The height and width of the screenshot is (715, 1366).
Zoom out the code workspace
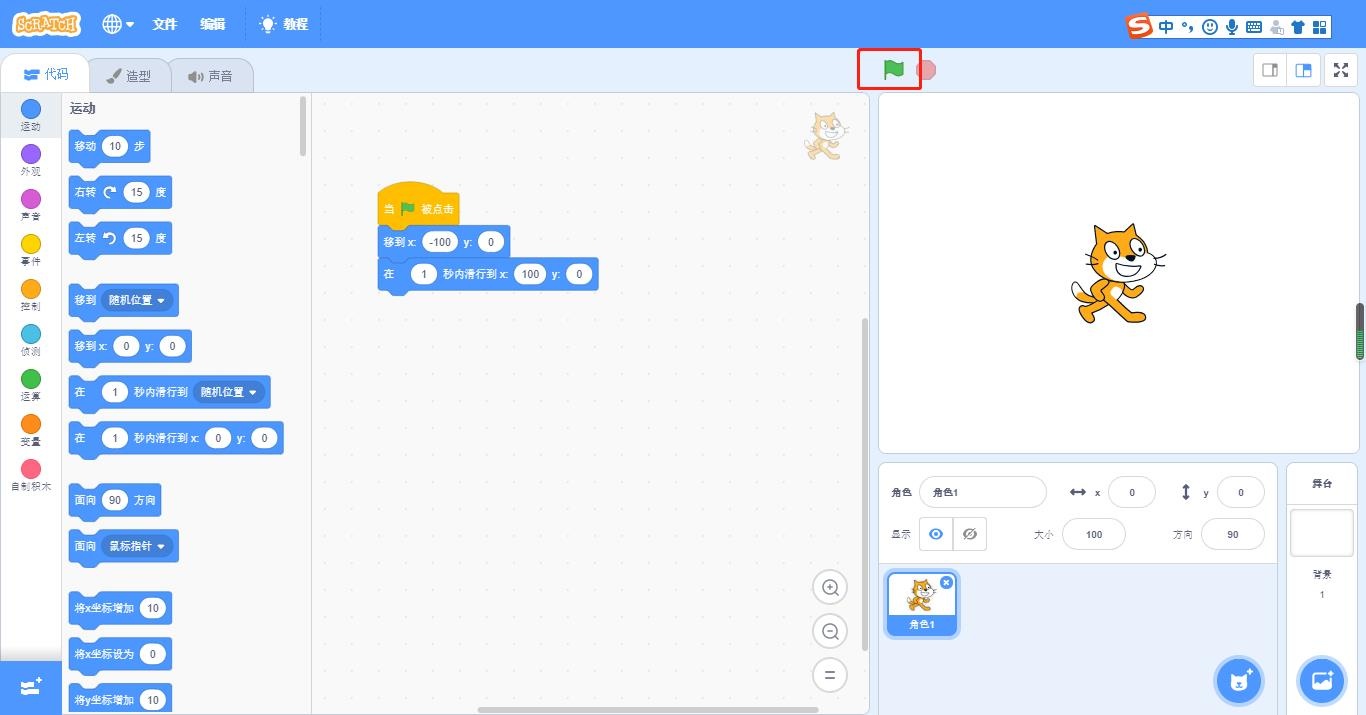[830, 631]
